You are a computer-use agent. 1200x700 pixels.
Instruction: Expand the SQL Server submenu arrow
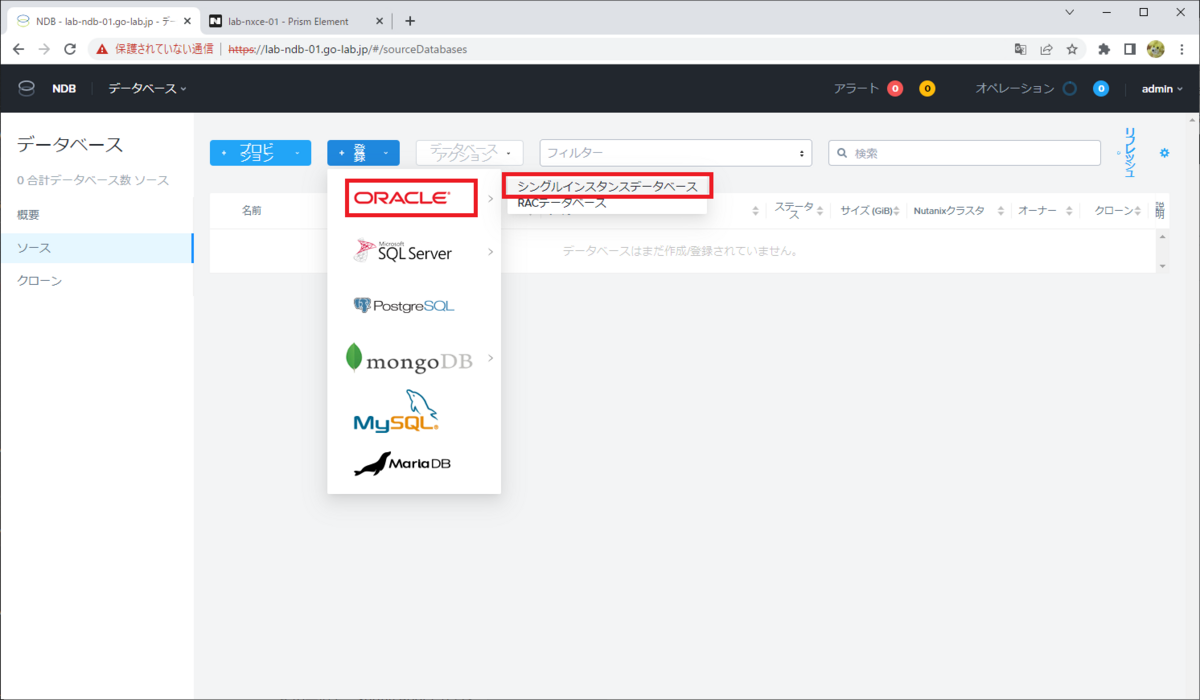pyautogui.click(x=491, y=252)
